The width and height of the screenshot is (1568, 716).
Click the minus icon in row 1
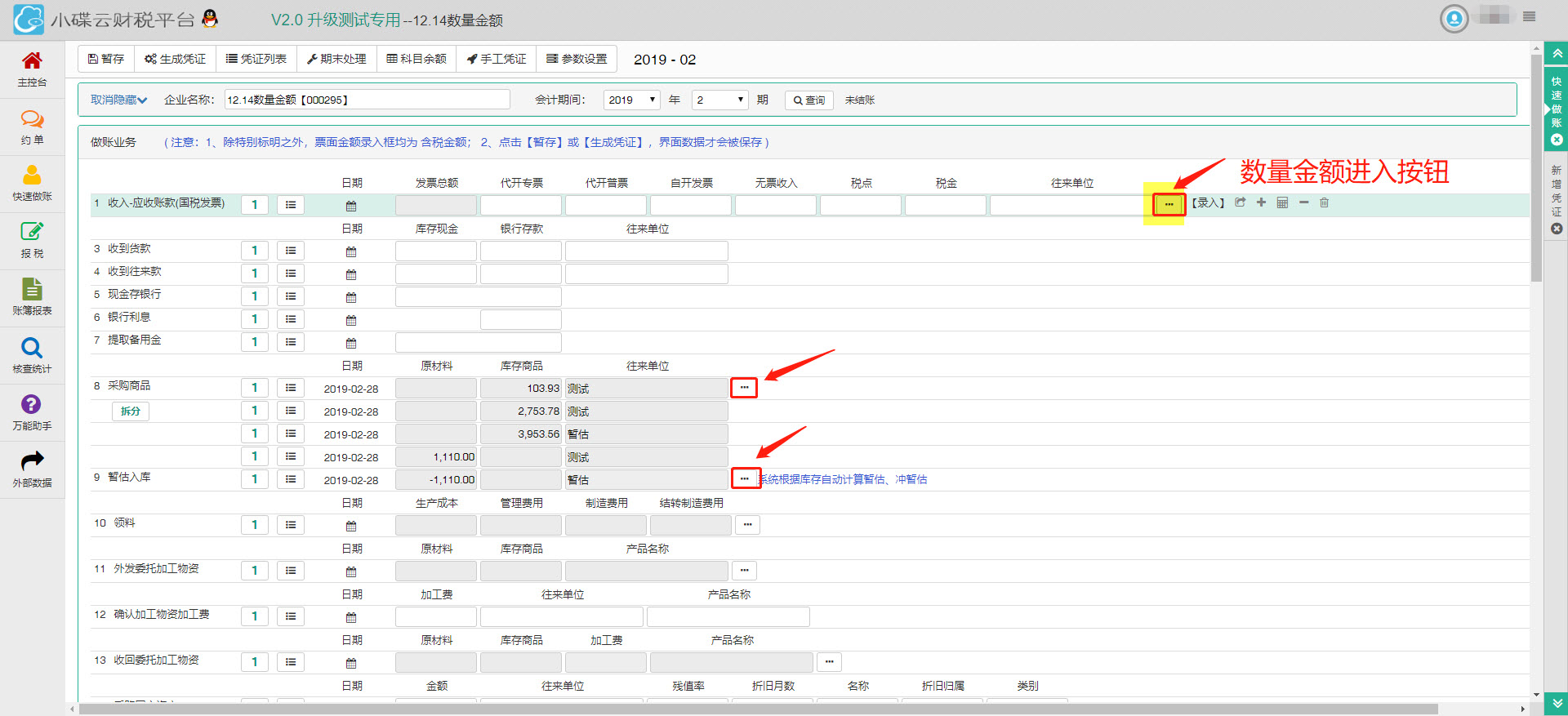pos(1303,202)
